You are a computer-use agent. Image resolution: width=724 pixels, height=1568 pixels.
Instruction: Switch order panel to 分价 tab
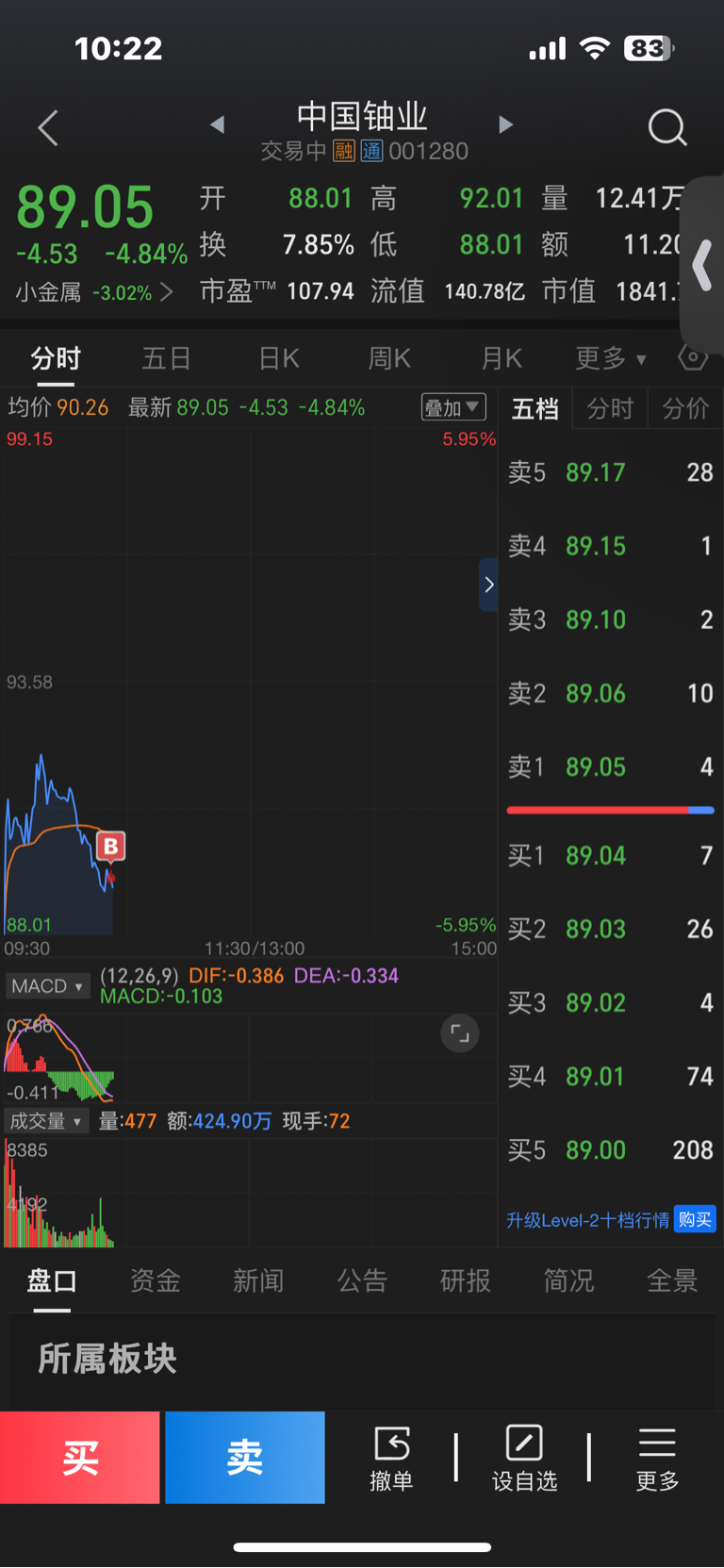685,408
